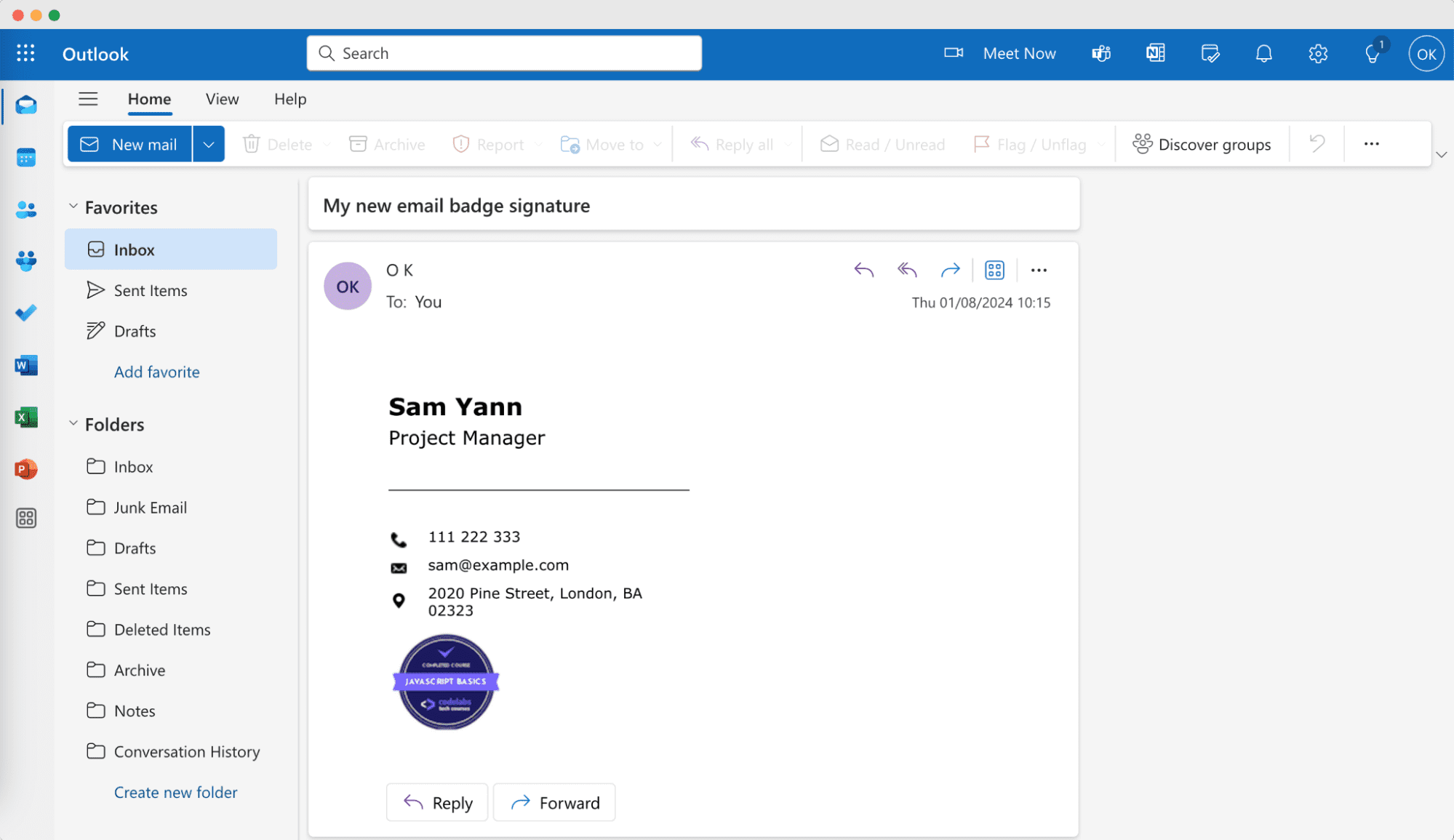Mark the message Read / Unread

click(x=882, y=144)
